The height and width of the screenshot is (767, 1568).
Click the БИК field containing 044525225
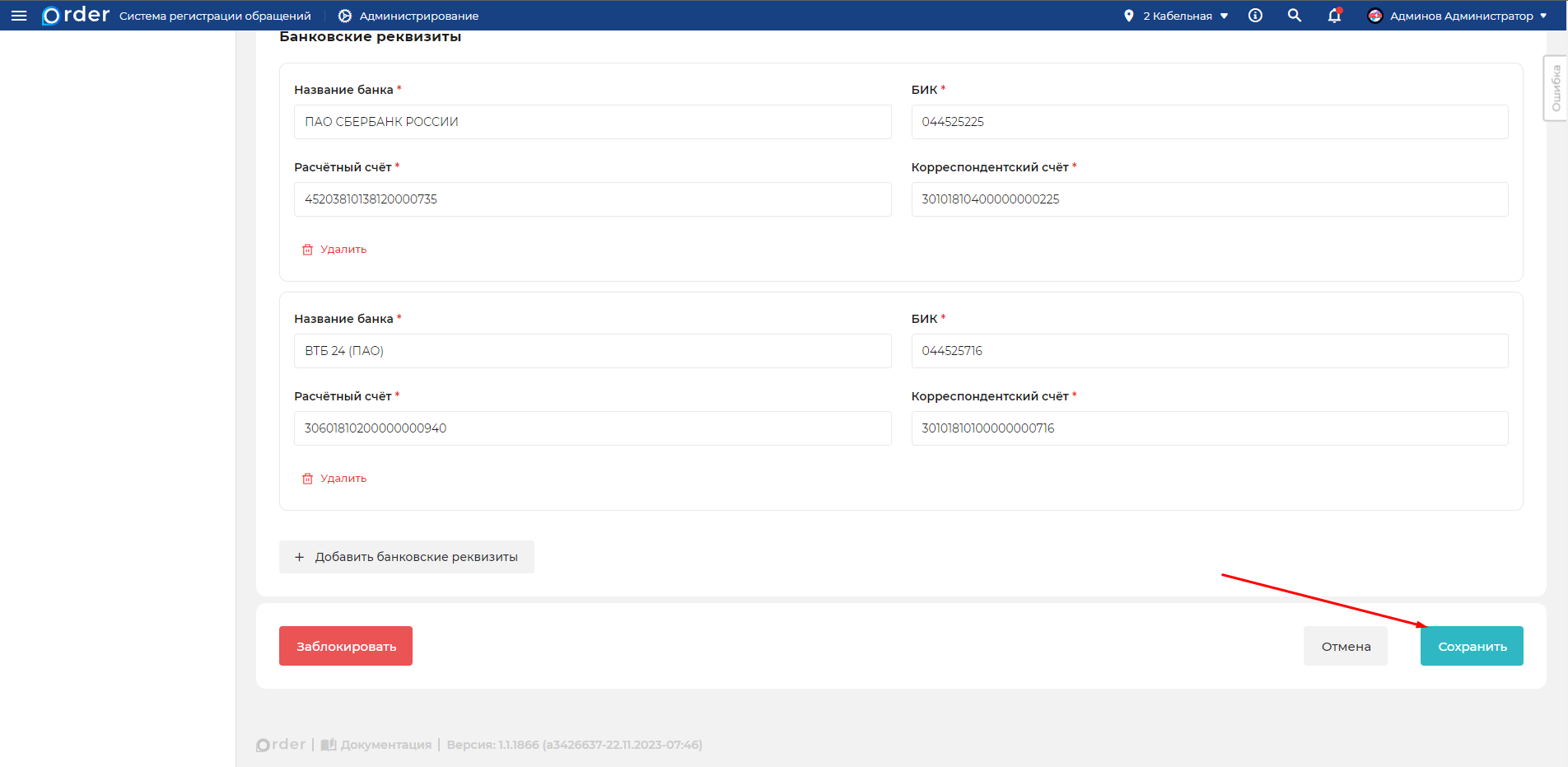[x=1209, y=122]
